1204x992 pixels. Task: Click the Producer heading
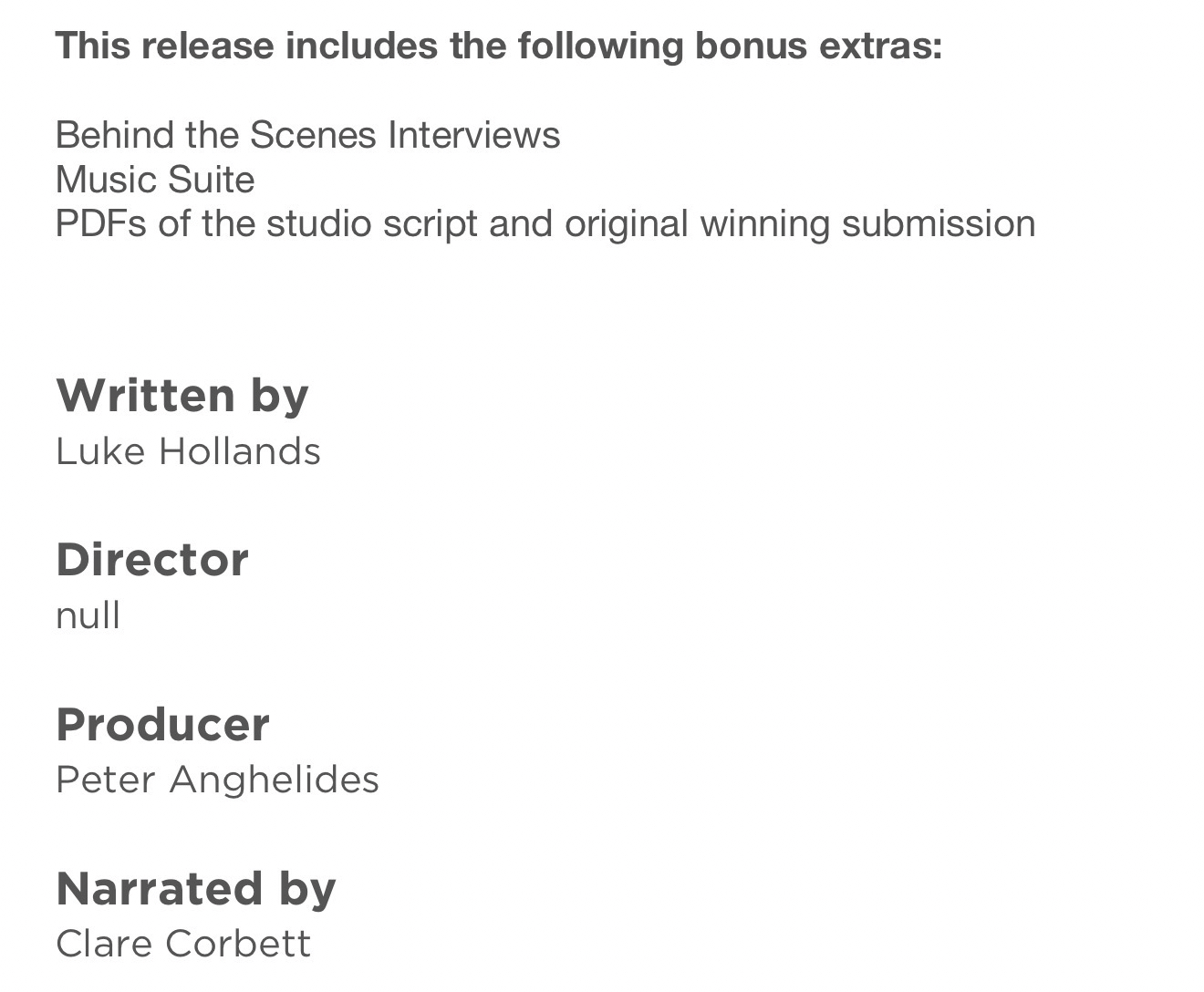point(162,724)
